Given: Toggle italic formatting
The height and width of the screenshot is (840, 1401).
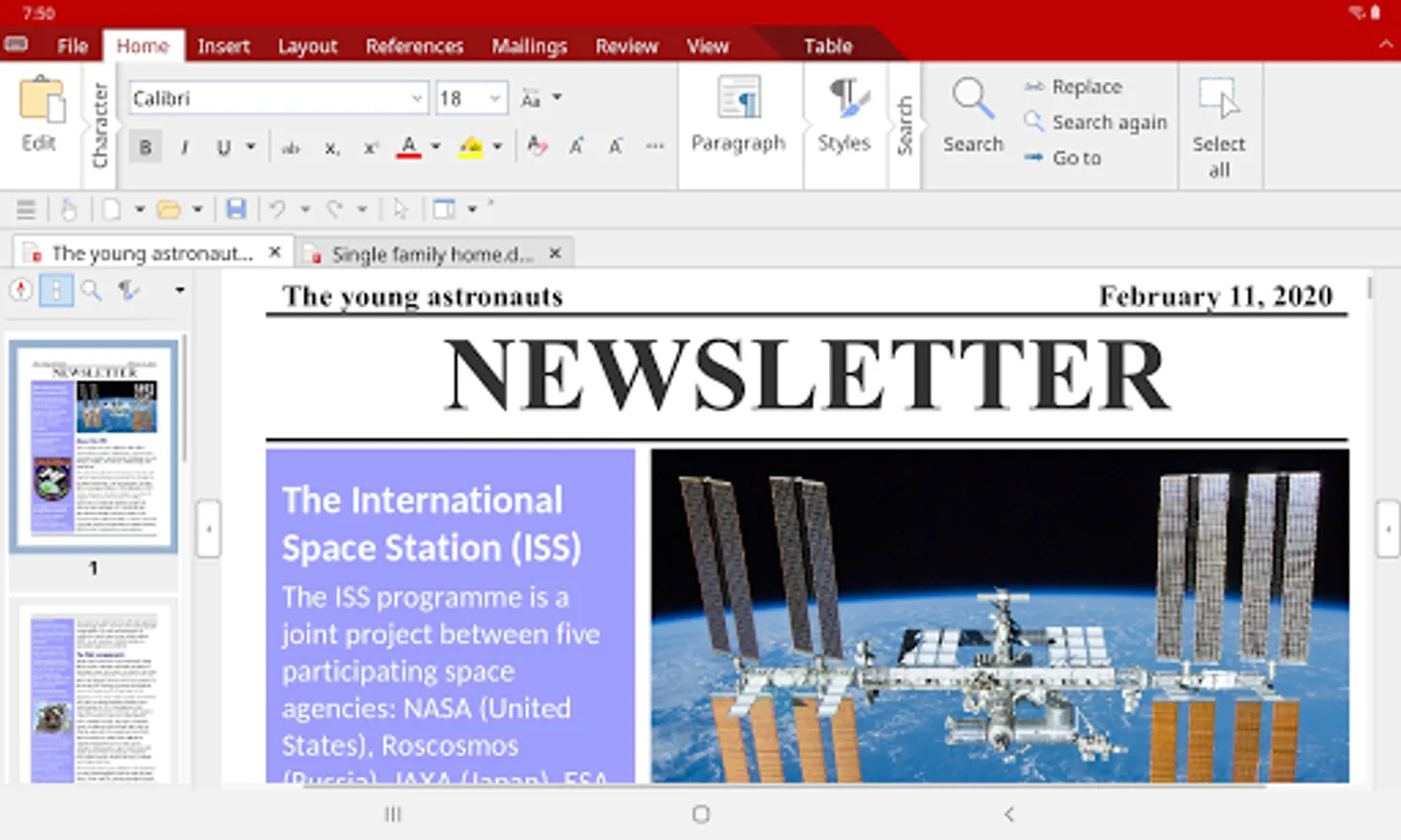Looking at the screenshot, I should point(185,147).
